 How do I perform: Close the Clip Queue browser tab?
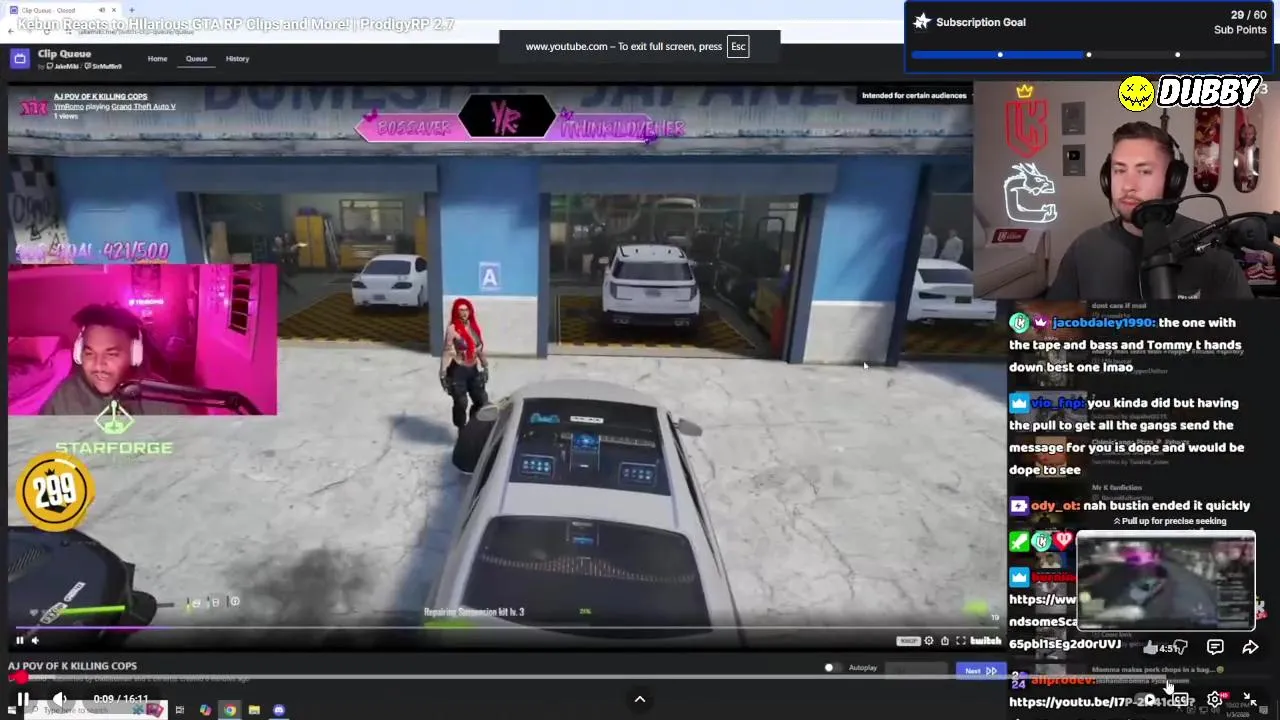click(115, 10)
